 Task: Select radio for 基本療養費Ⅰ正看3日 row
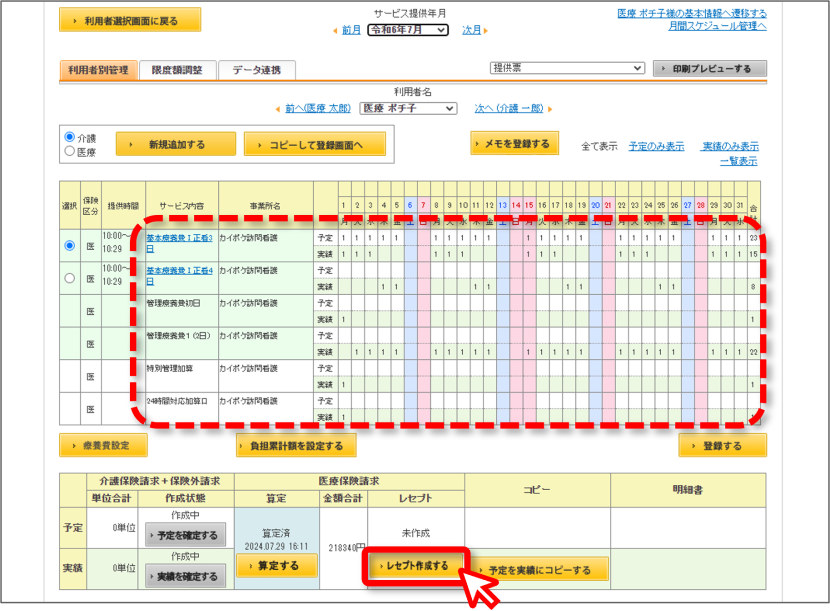coord(69,245)
